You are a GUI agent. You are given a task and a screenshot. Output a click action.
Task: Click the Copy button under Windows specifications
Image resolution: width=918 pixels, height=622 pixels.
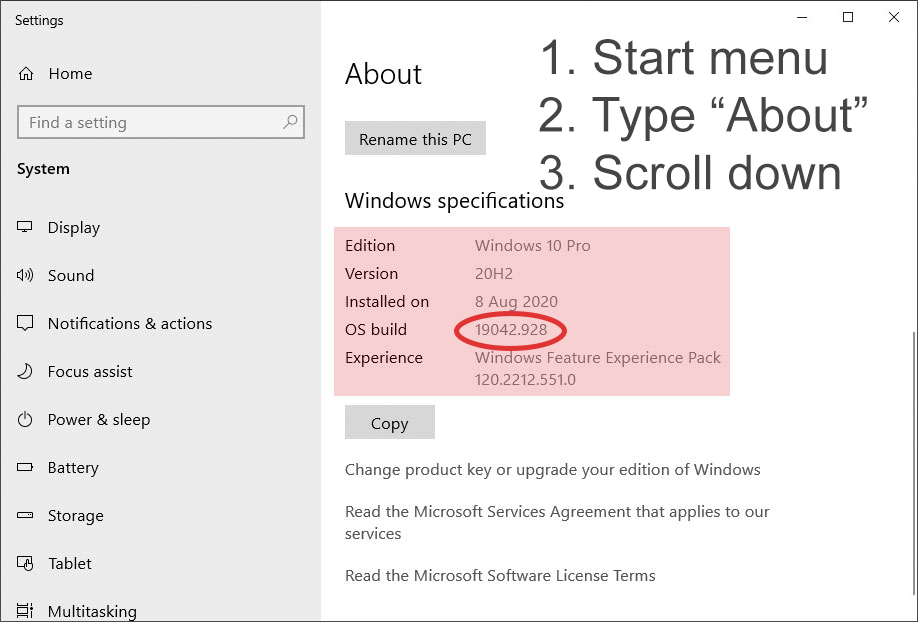tap(389, 423)
